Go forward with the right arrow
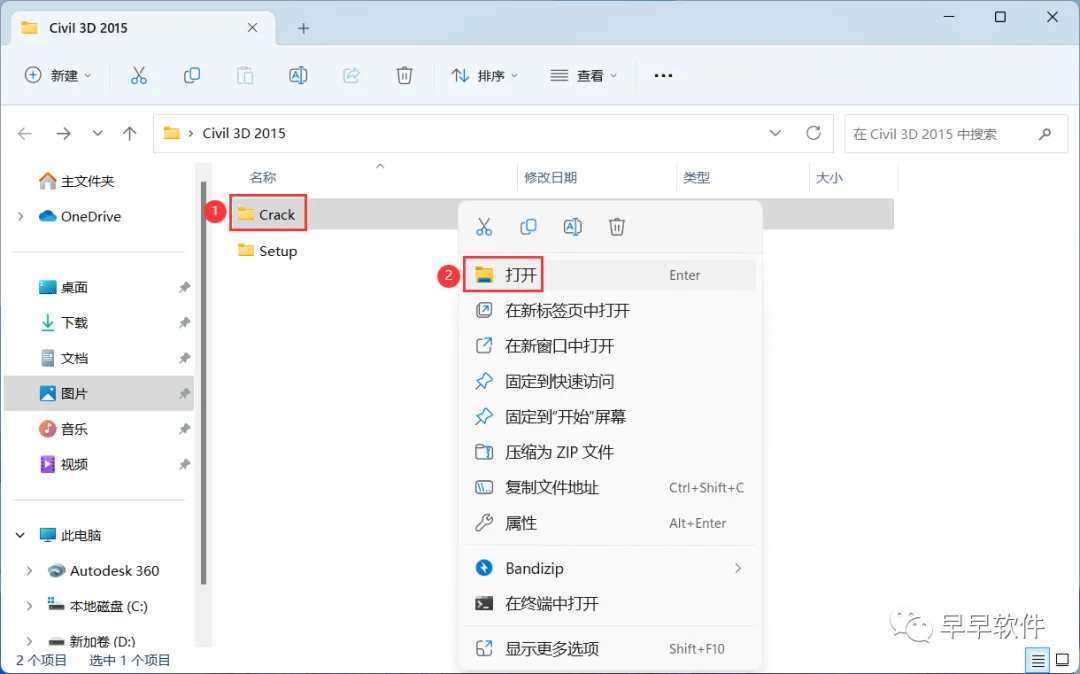Screen dimensions: 1080x674 click(x=63, y=134)
